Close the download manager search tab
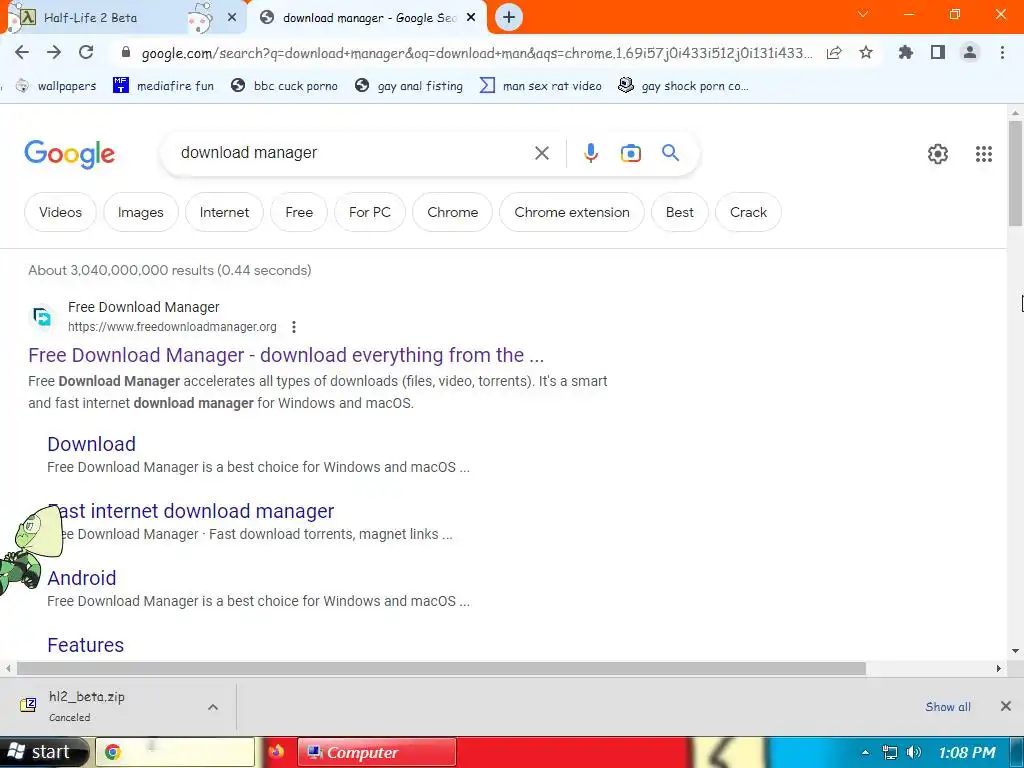The height and width of the screenshot is (768, 1024). click(x=471, y=18)
